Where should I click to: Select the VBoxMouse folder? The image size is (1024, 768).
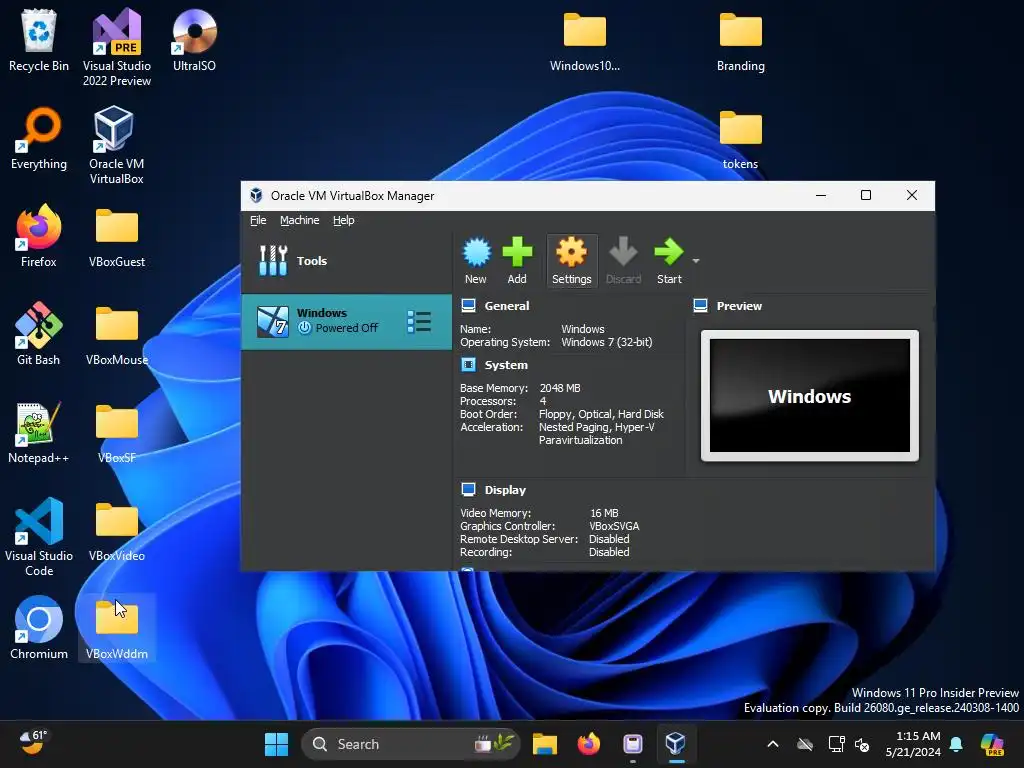point(117,334)
